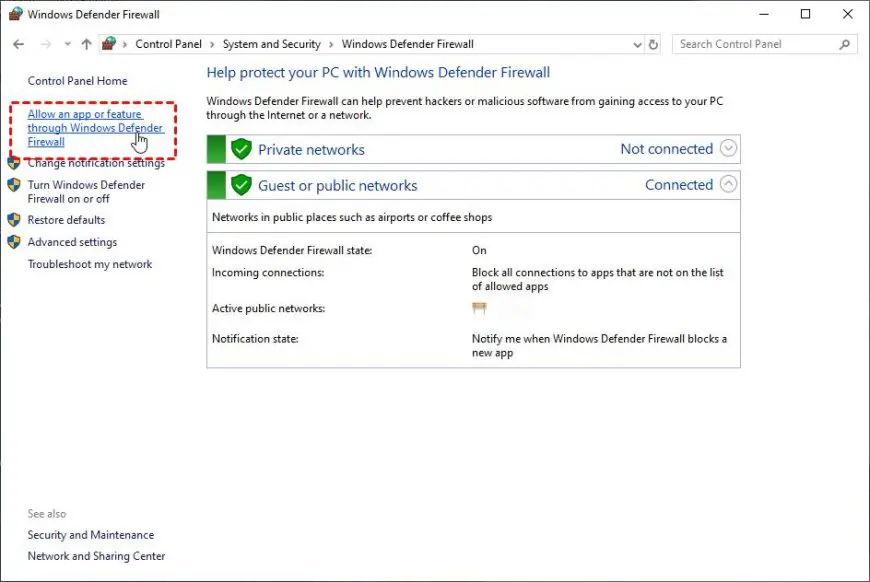Refresh the Control Panel address bar
870x582 pixels.
(653, 44)
